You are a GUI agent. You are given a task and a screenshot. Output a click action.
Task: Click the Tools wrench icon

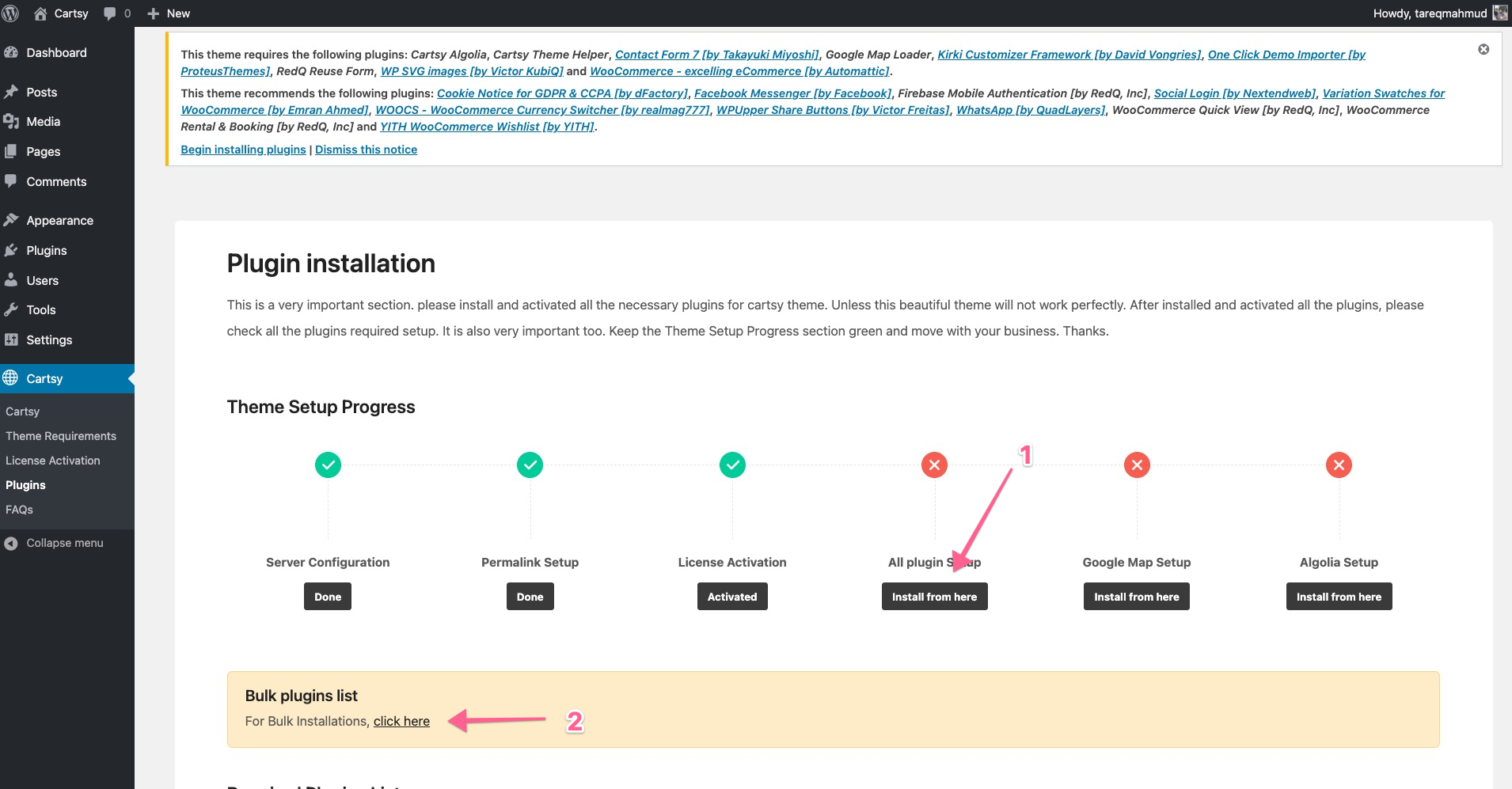click(x=11, y=309)
